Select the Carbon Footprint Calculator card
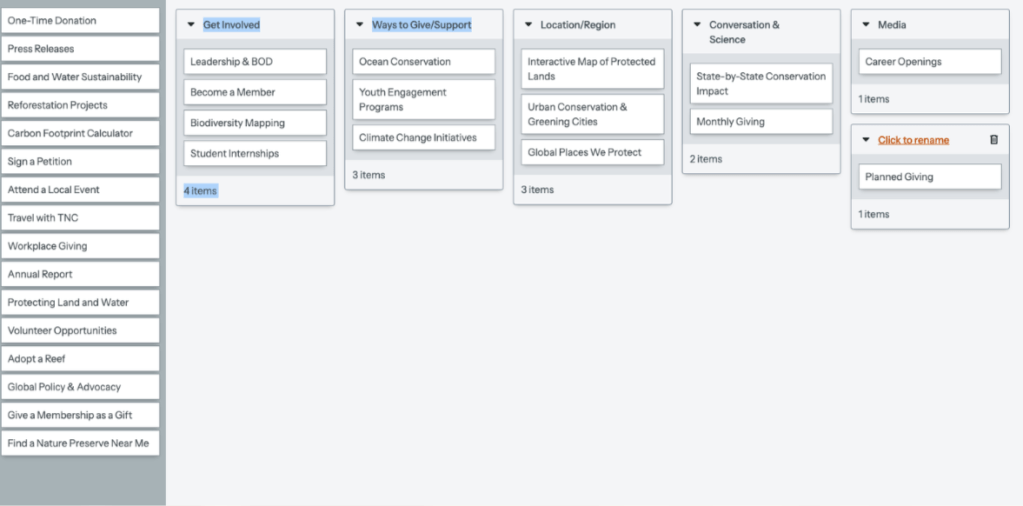Image resolution: width=1023 pixels, height=506 pixels. pyautogui.click(x=80, y=133)
